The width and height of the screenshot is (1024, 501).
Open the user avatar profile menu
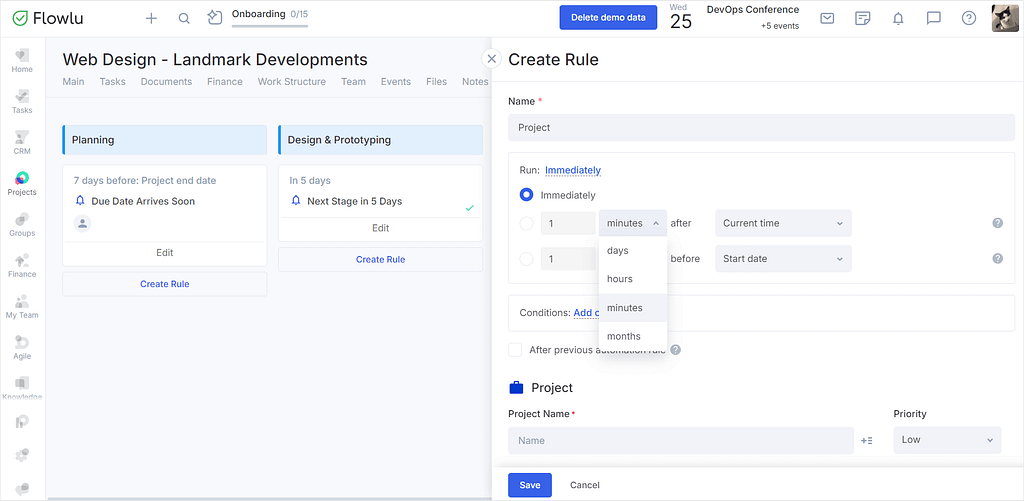coord(1005,18)
